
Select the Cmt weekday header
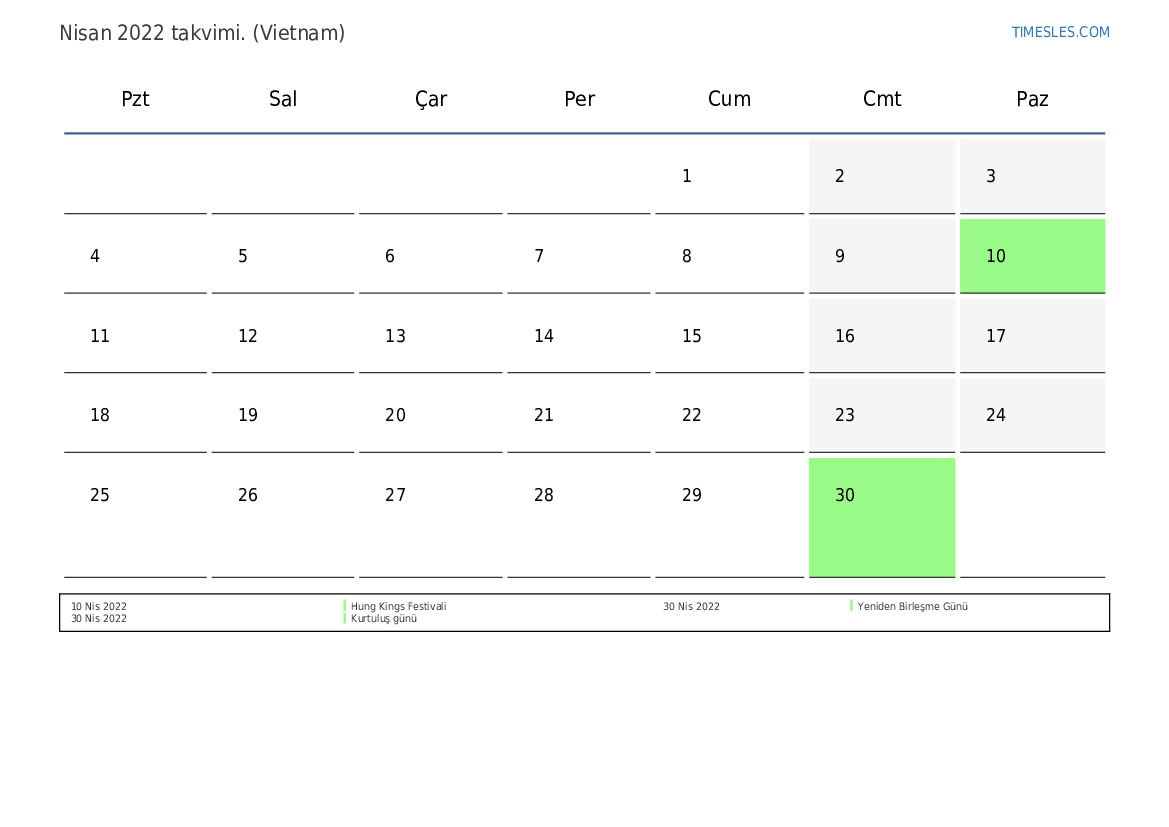(882, 99)
